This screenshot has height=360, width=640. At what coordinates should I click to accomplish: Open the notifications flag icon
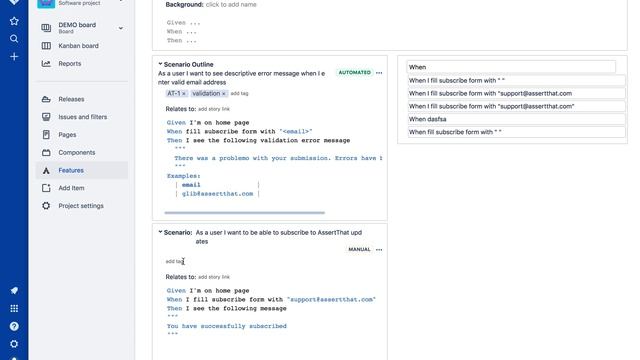(x=14, y=291)
